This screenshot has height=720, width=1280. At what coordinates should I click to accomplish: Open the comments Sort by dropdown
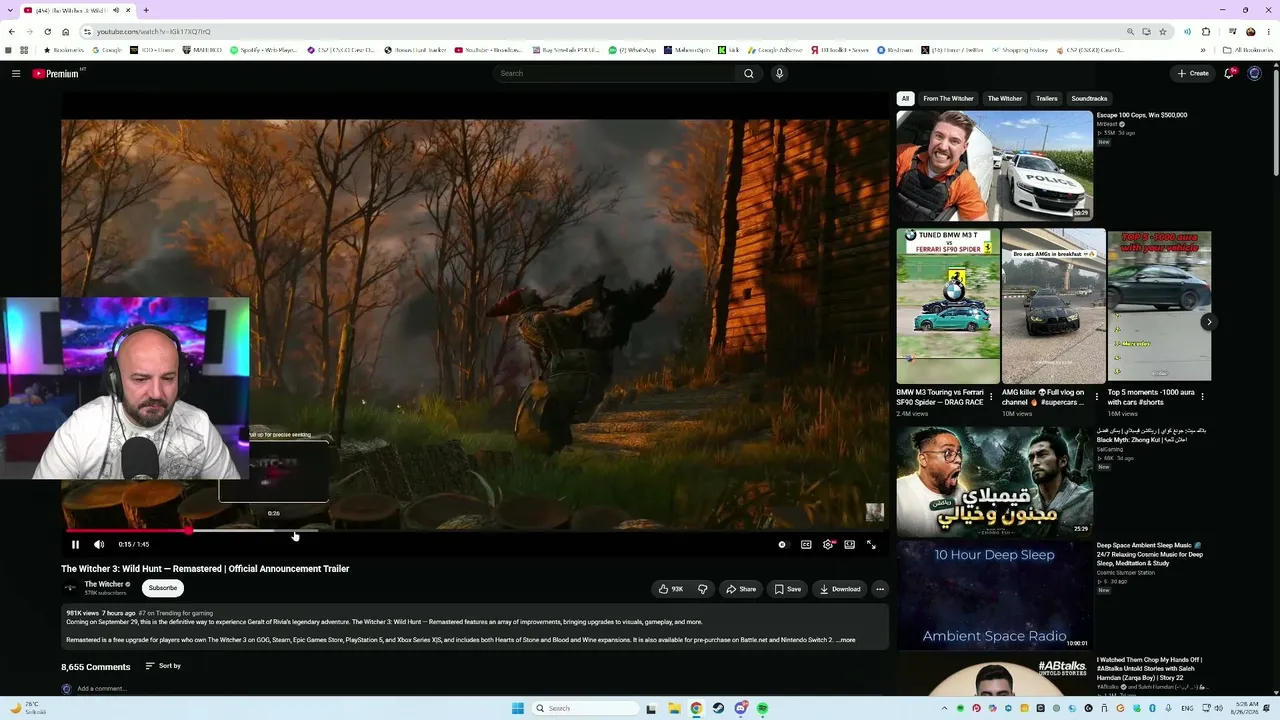(163, 666)
